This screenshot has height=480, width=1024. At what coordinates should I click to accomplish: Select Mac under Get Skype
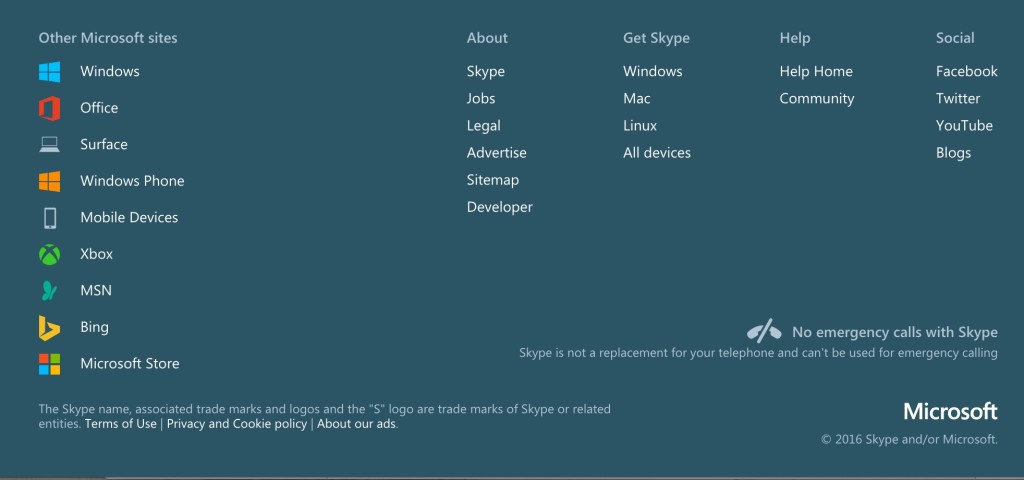pyautogui.click(x=637, y=99)
